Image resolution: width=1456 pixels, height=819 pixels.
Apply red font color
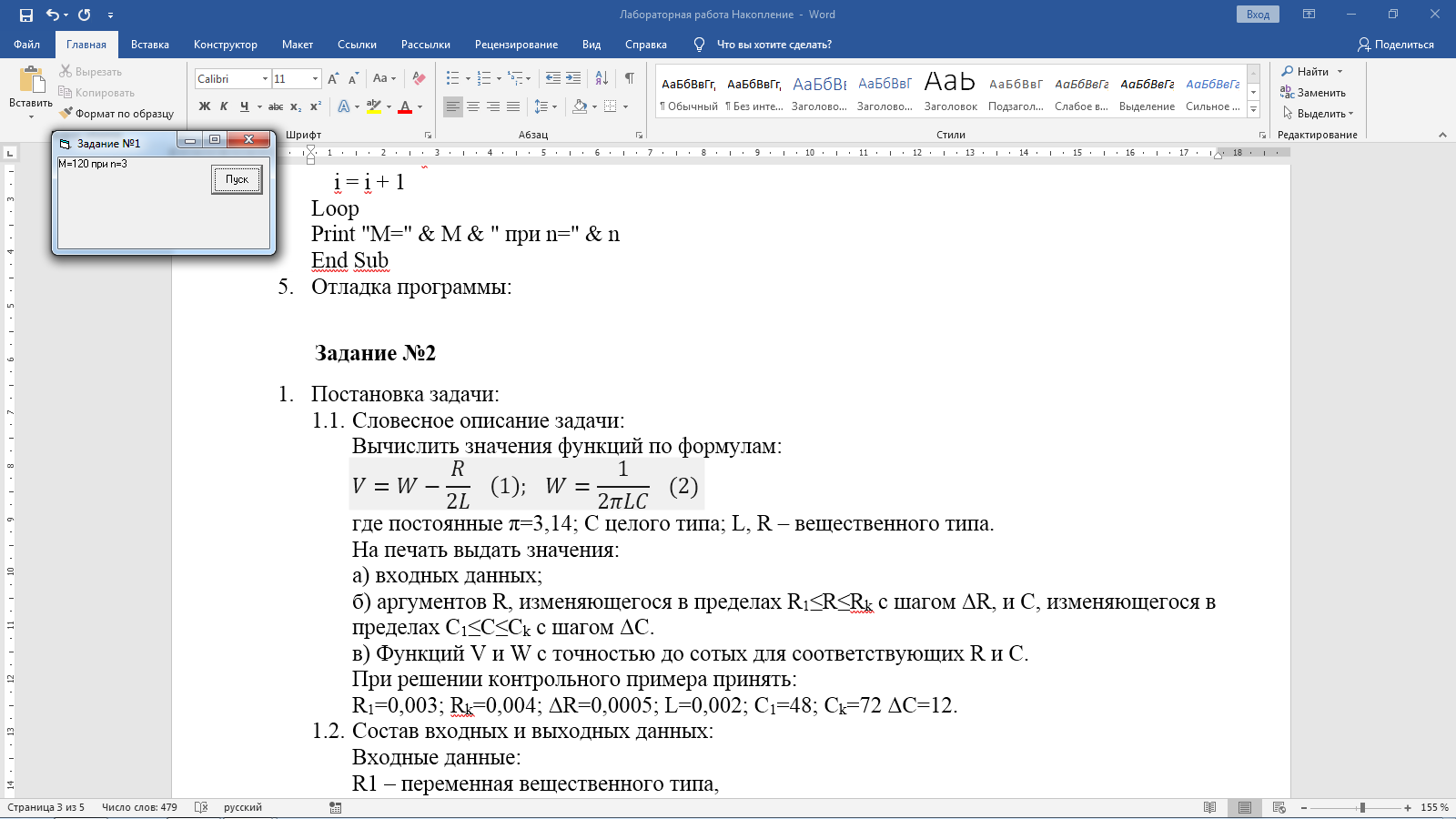[x=406, y=106]
